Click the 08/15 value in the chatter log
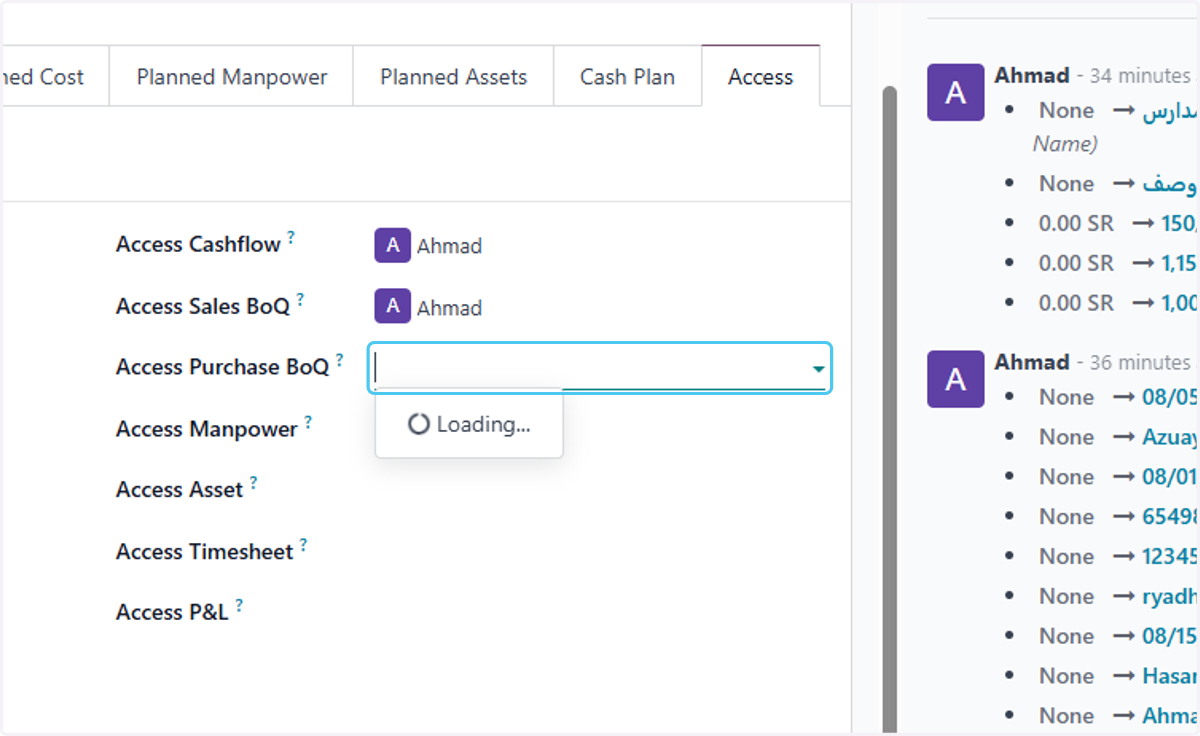Image resolution: width=1200 pixels, height=736 pixels. pyautogui.click(x=1170, y=636)
